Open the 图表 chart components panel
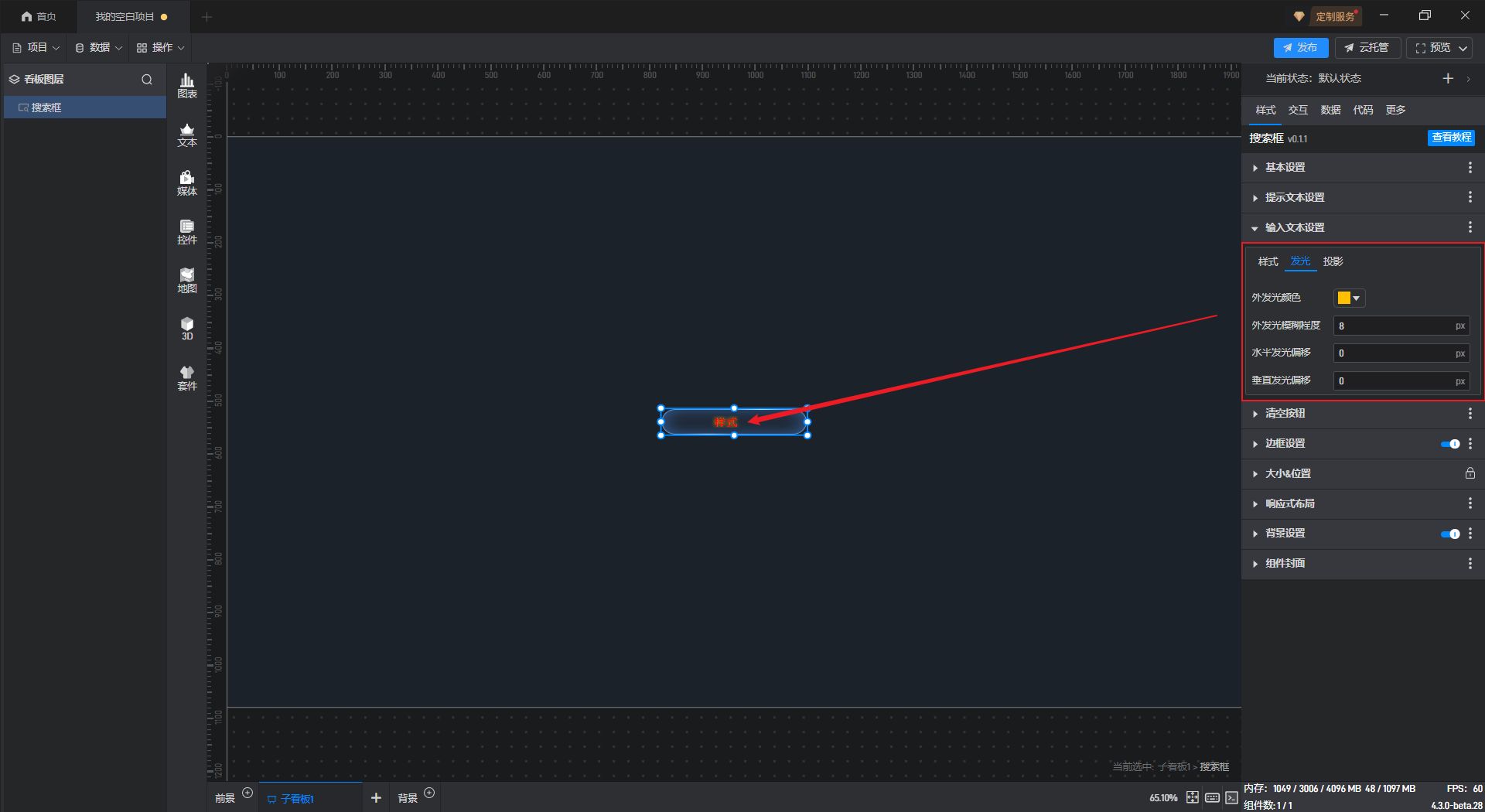The image size is (1485, 812). [187, 86]
